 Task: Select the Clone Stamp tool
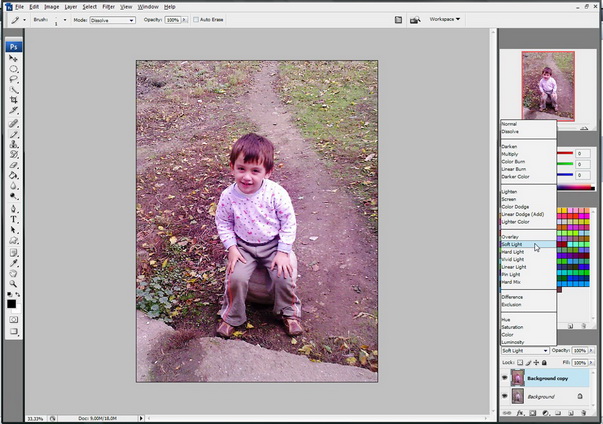coord(13,145)
